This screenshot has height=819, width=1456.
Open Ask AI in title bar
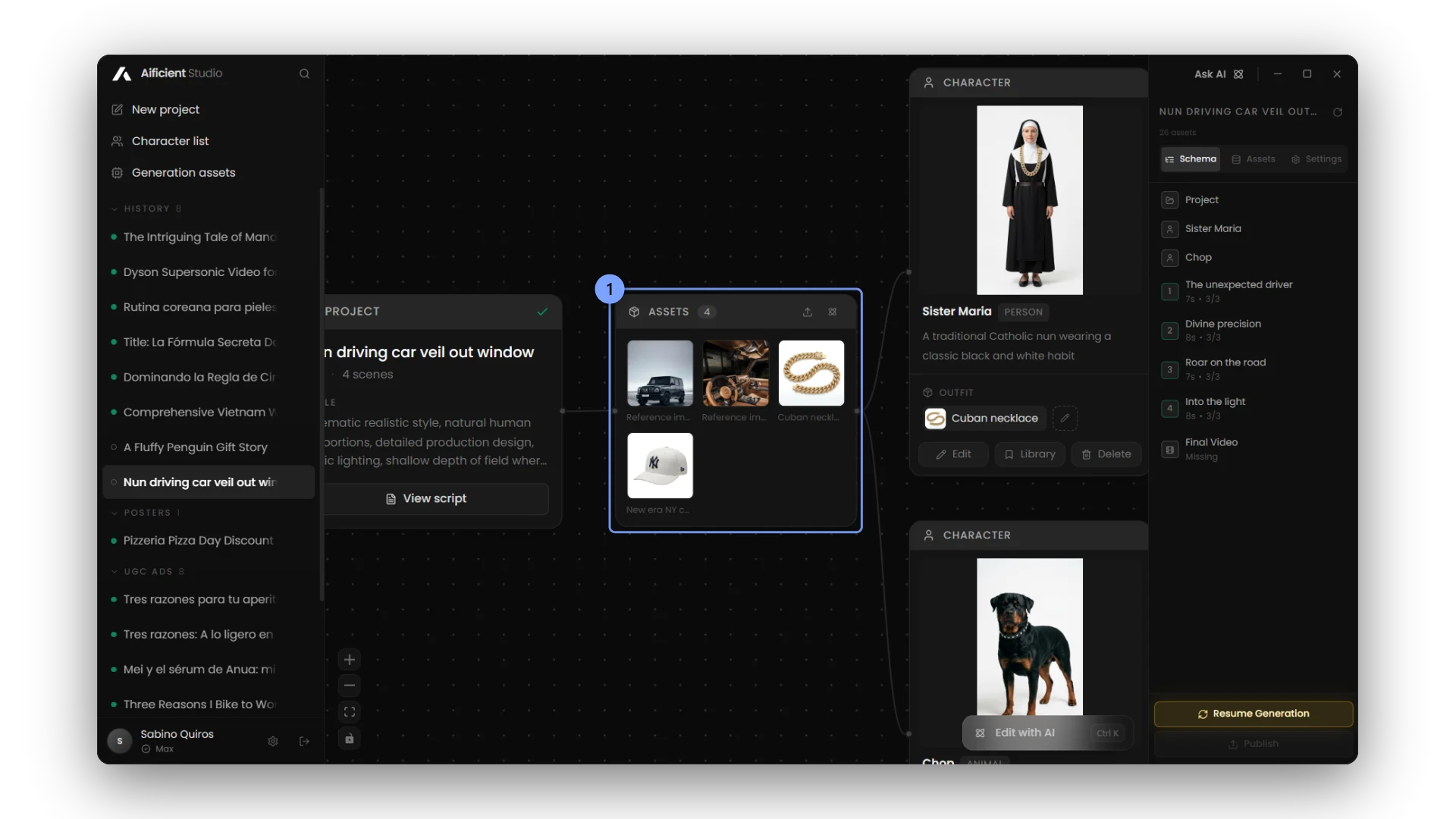point(1219,74)
